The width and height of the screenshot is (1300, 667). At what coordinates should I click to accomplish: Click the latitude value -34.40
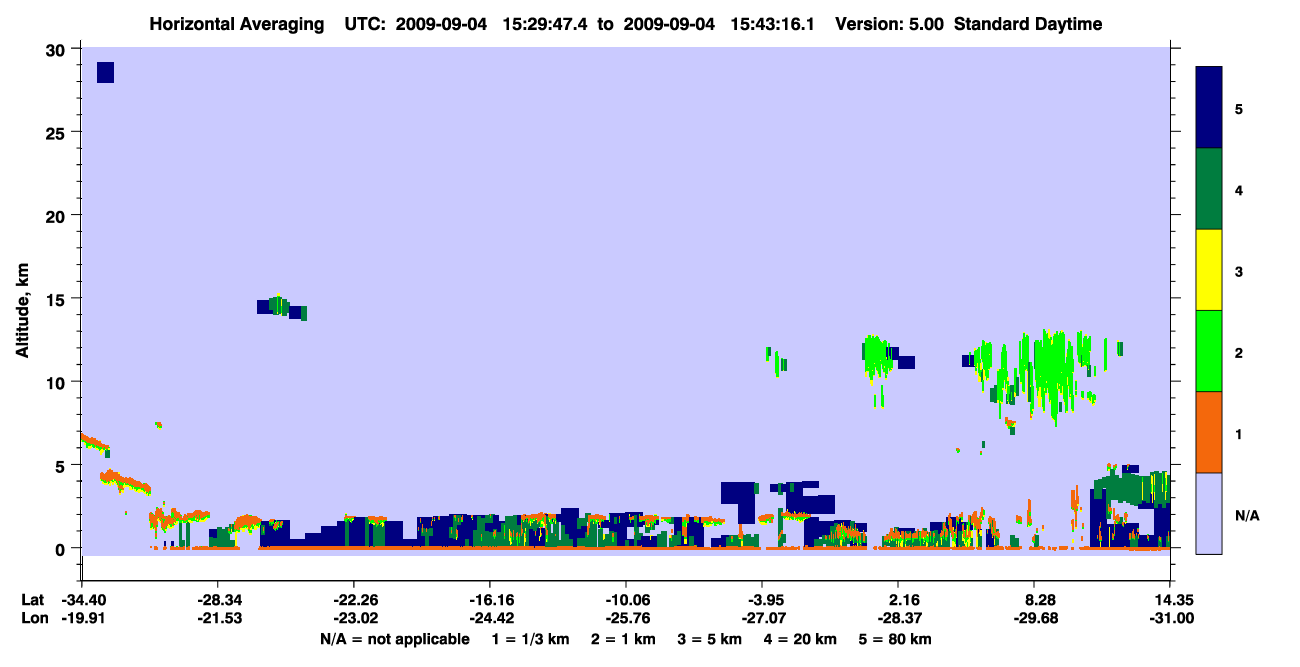coord(82,600)
